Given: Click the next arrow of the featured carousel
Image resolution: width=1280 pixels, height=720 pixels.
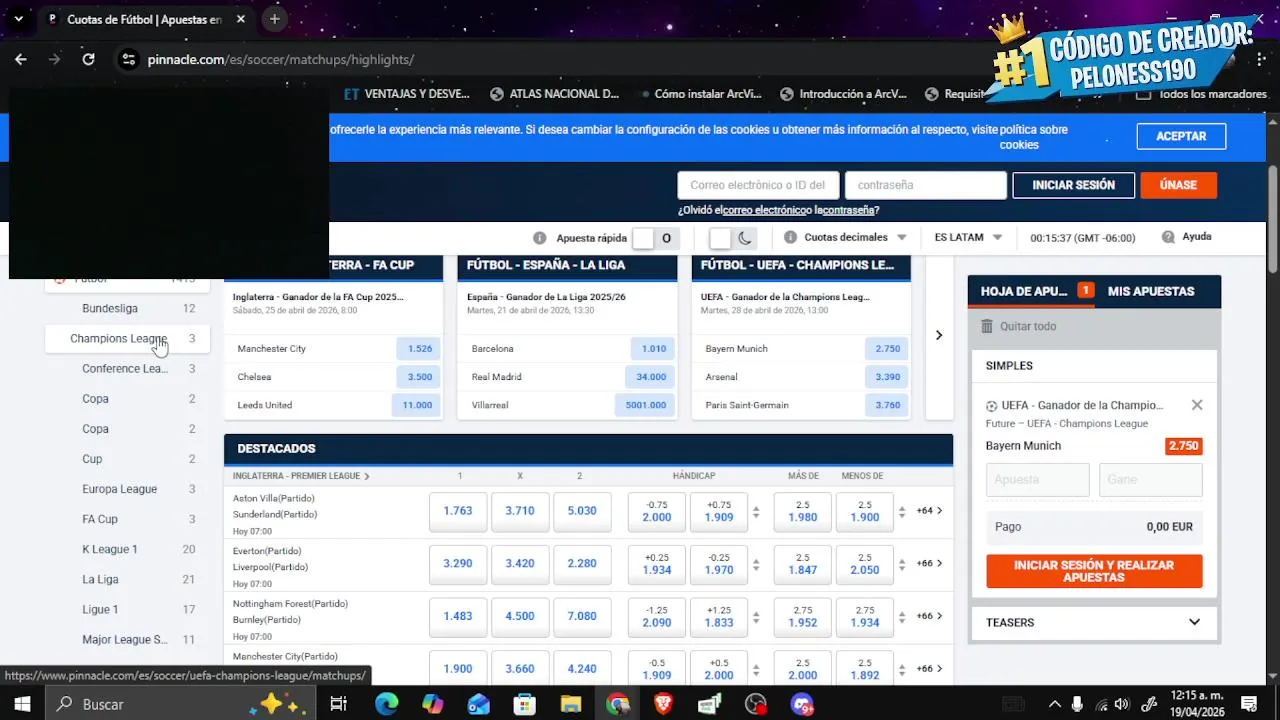Looking at the screenshot, I should point(938,335).
